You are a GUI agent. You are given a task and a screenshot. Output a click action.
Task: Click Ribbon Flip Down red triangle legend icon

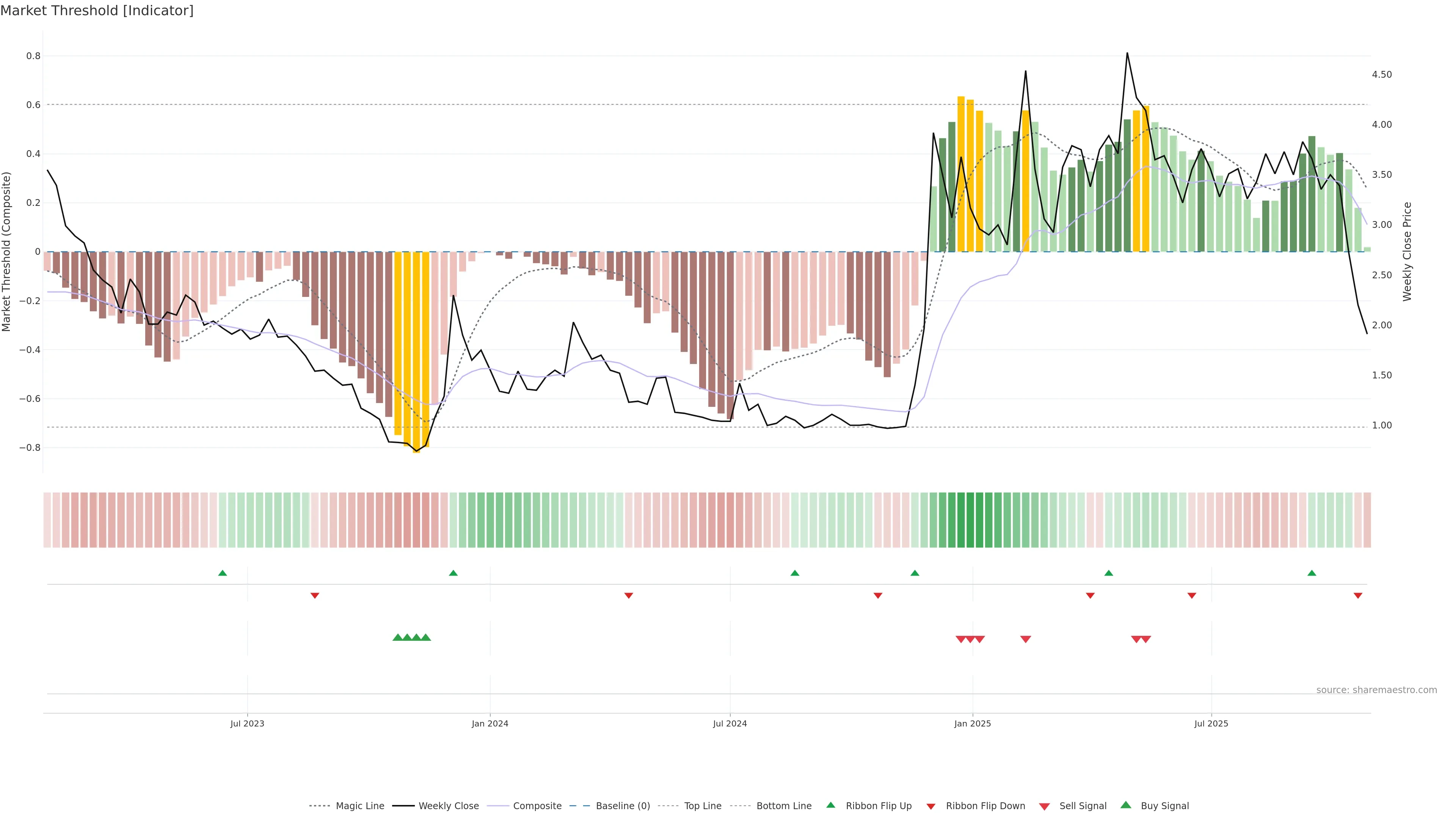pos(931,806)
